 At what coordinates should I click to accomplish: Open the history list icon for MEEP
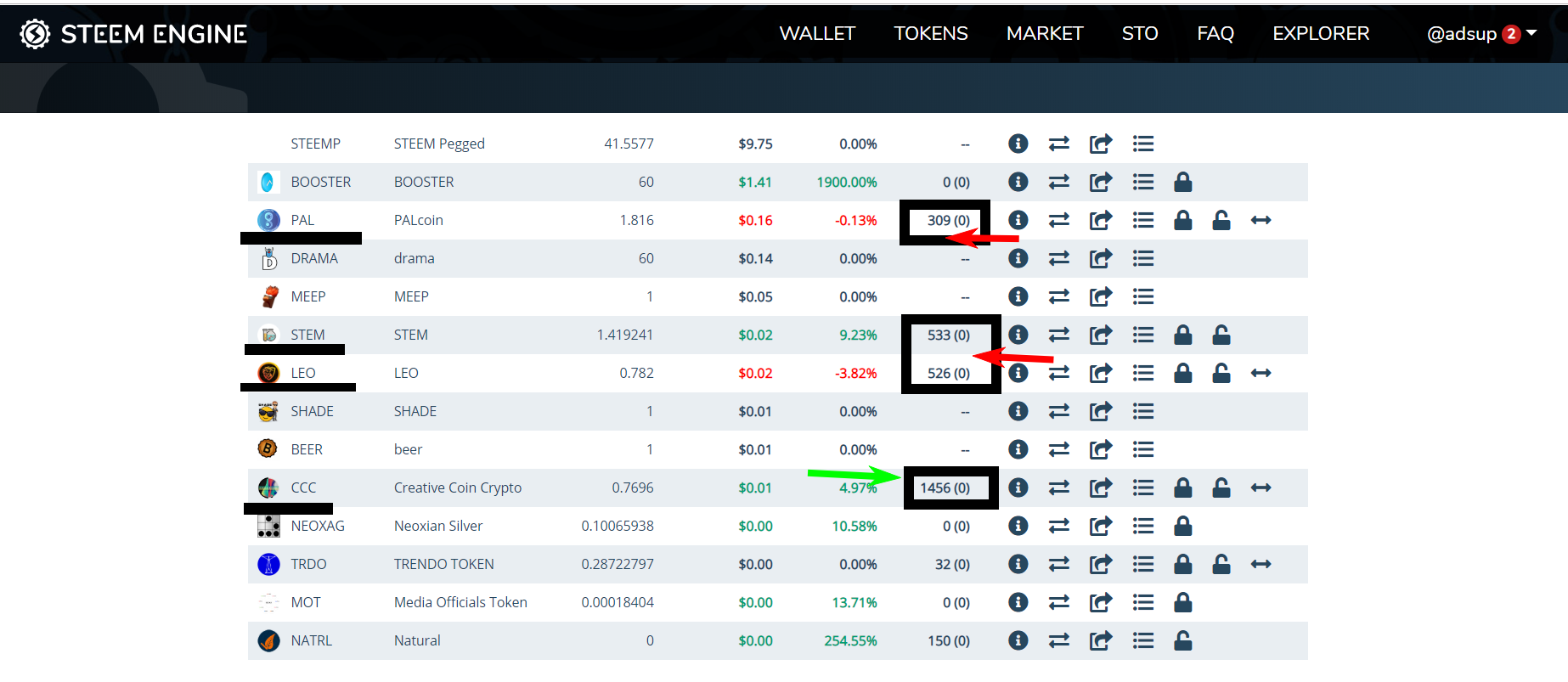tap(1142, 296)
